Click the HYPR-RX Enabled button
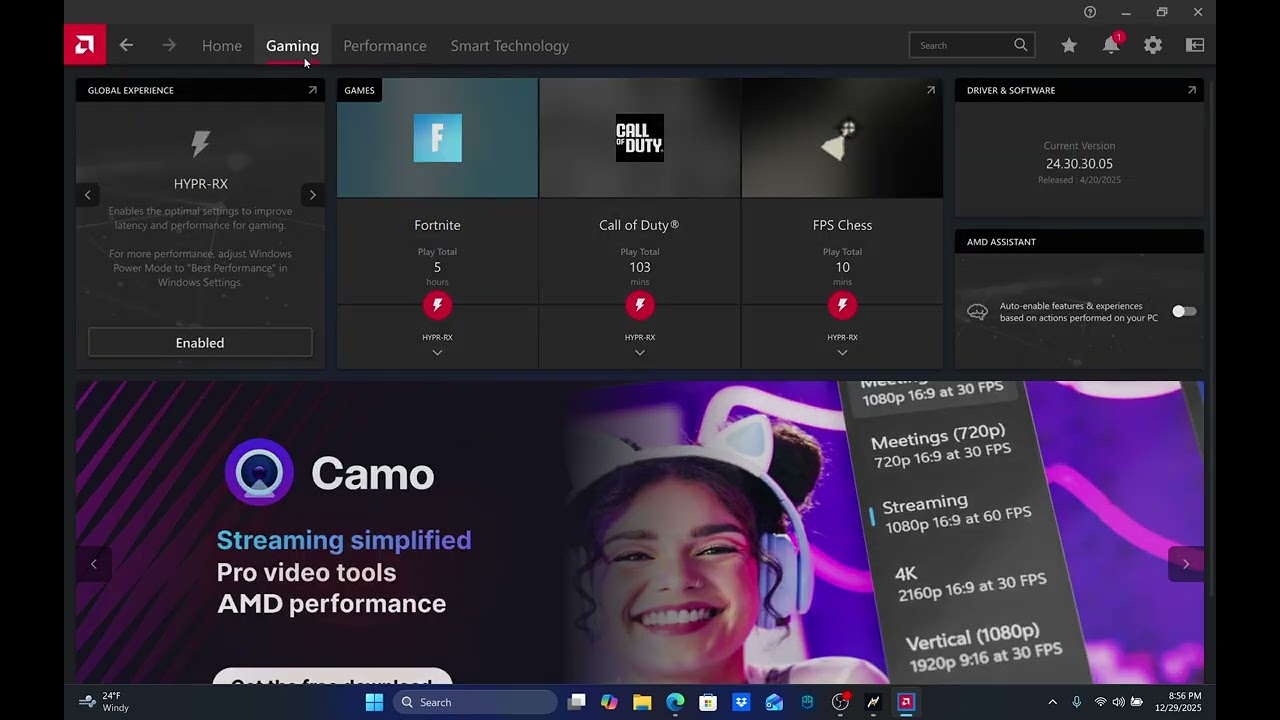The width and height of the screenshot is (1280, 720). click(200, 343)
